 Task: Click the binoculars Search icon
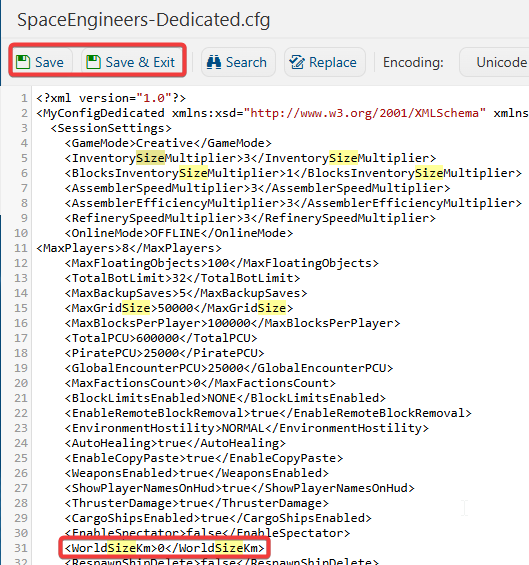pyautogui.click(x=214, y=62)
